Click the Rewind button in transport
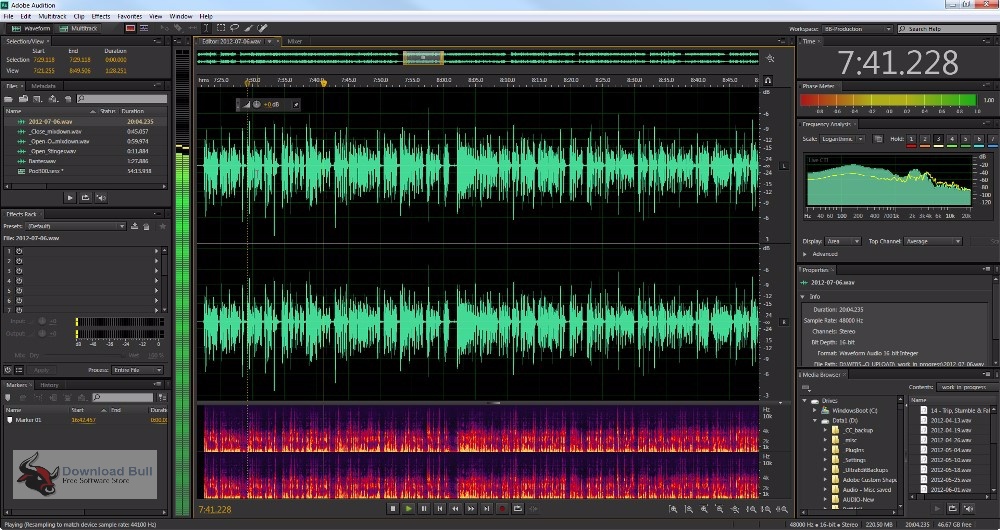 [x=455, y=508]
